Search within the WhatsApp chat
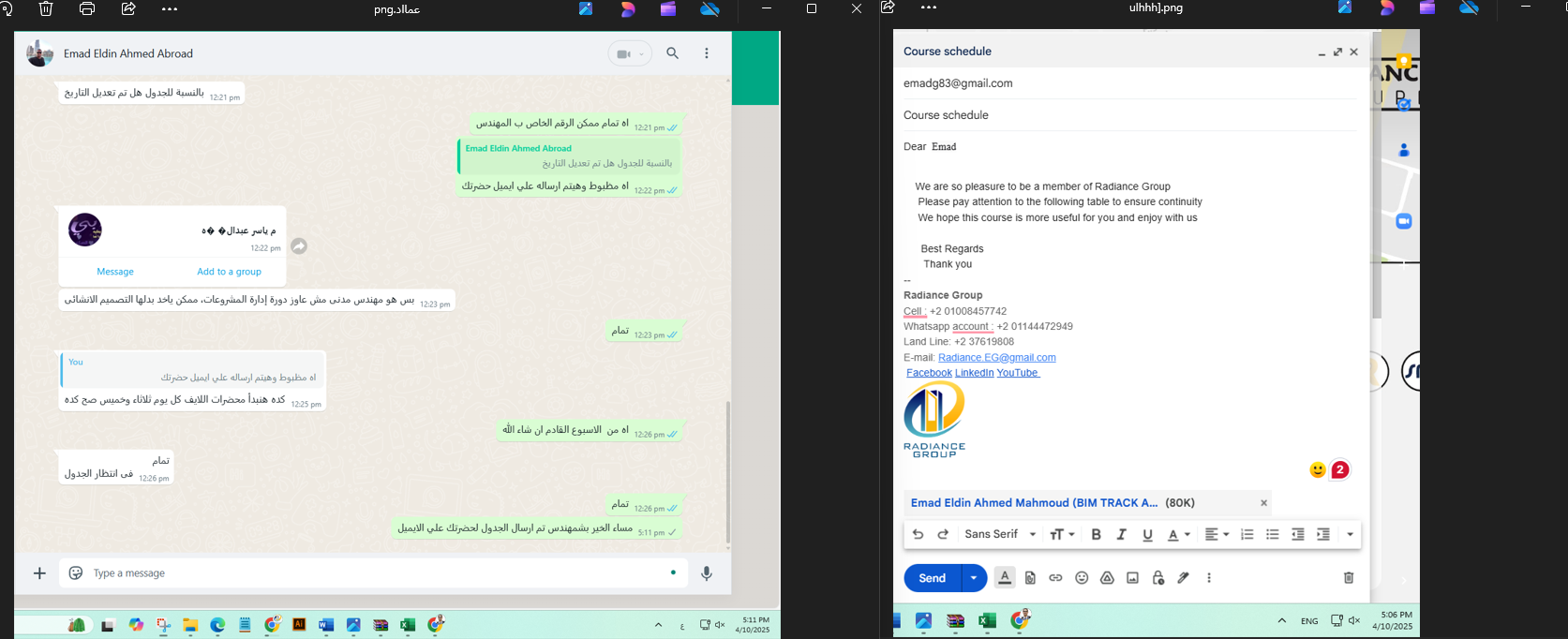1568x639 pixels. [x=673, y=53]
